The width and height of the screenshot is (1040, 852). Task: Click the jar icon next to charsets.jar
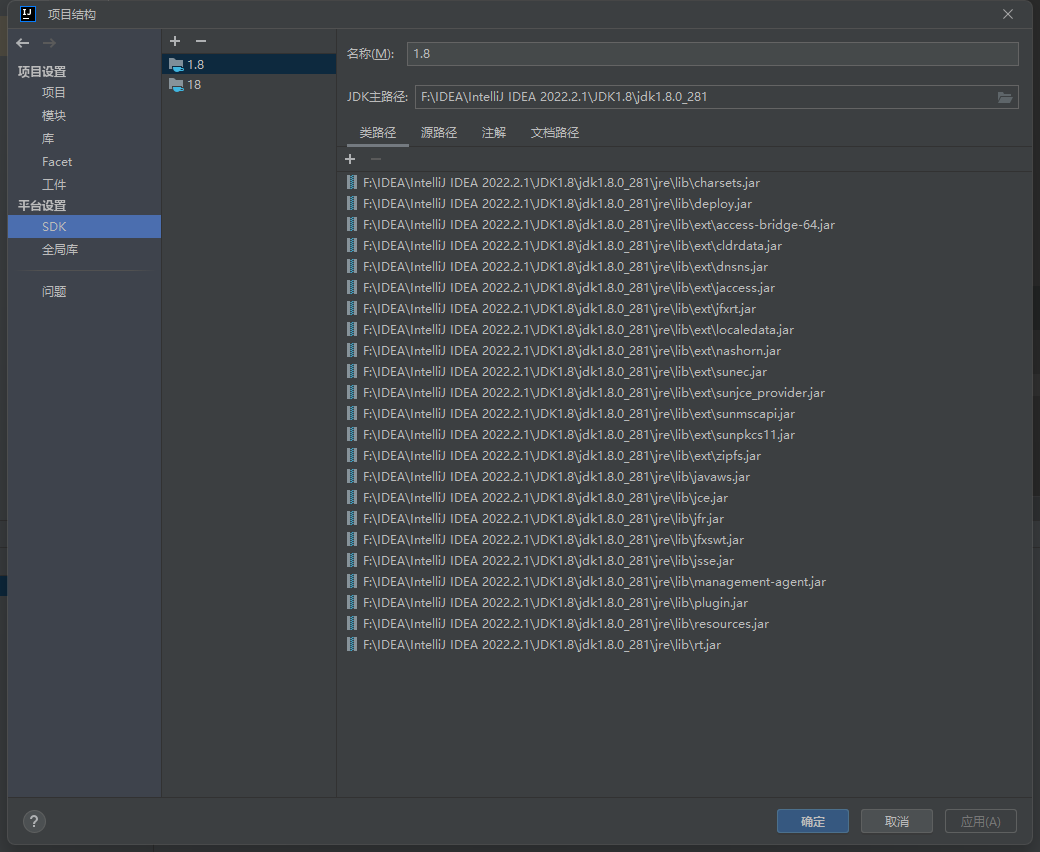point(352,182)
